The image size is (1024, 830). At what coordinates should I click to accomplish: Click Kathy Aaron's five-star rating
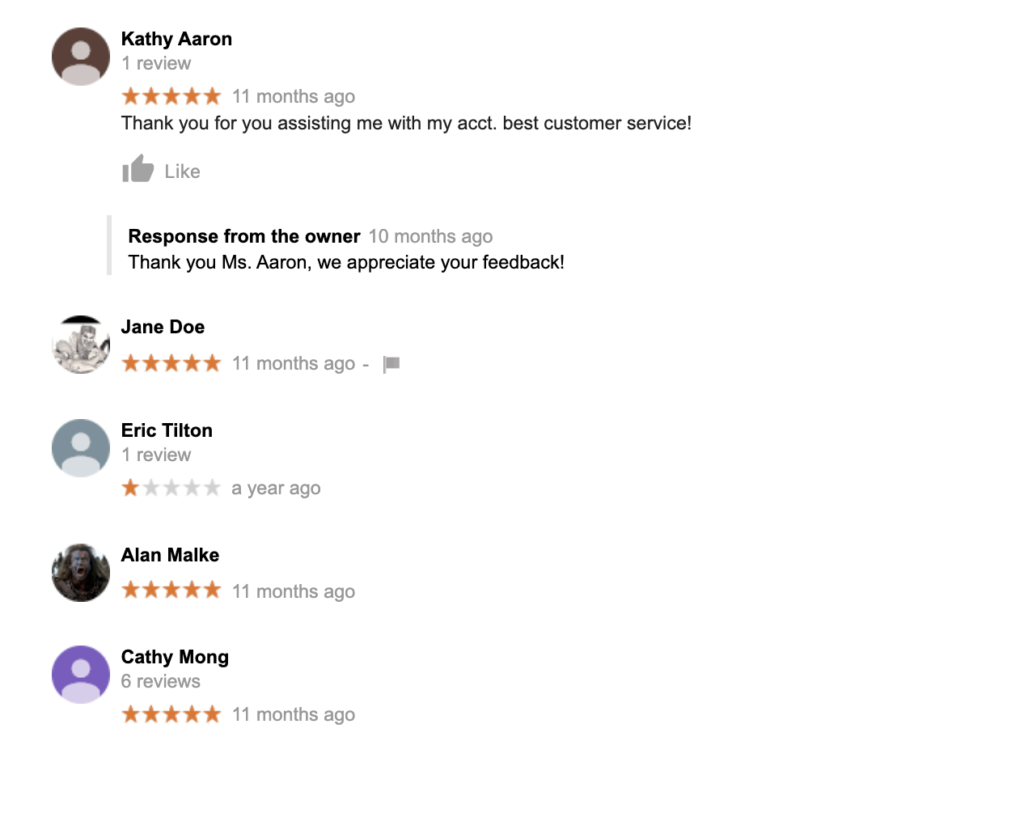pos(171,96)
